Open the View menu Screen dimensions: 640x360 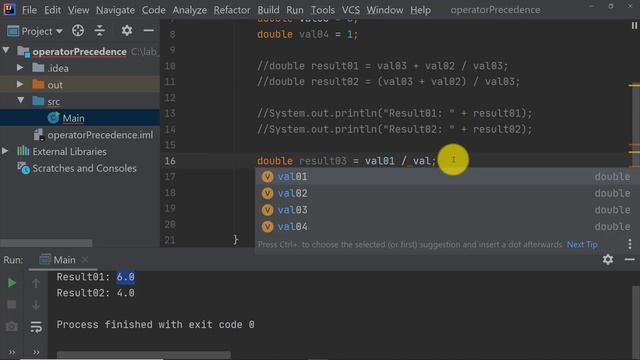pyautogui.click(x=78, y=10)
